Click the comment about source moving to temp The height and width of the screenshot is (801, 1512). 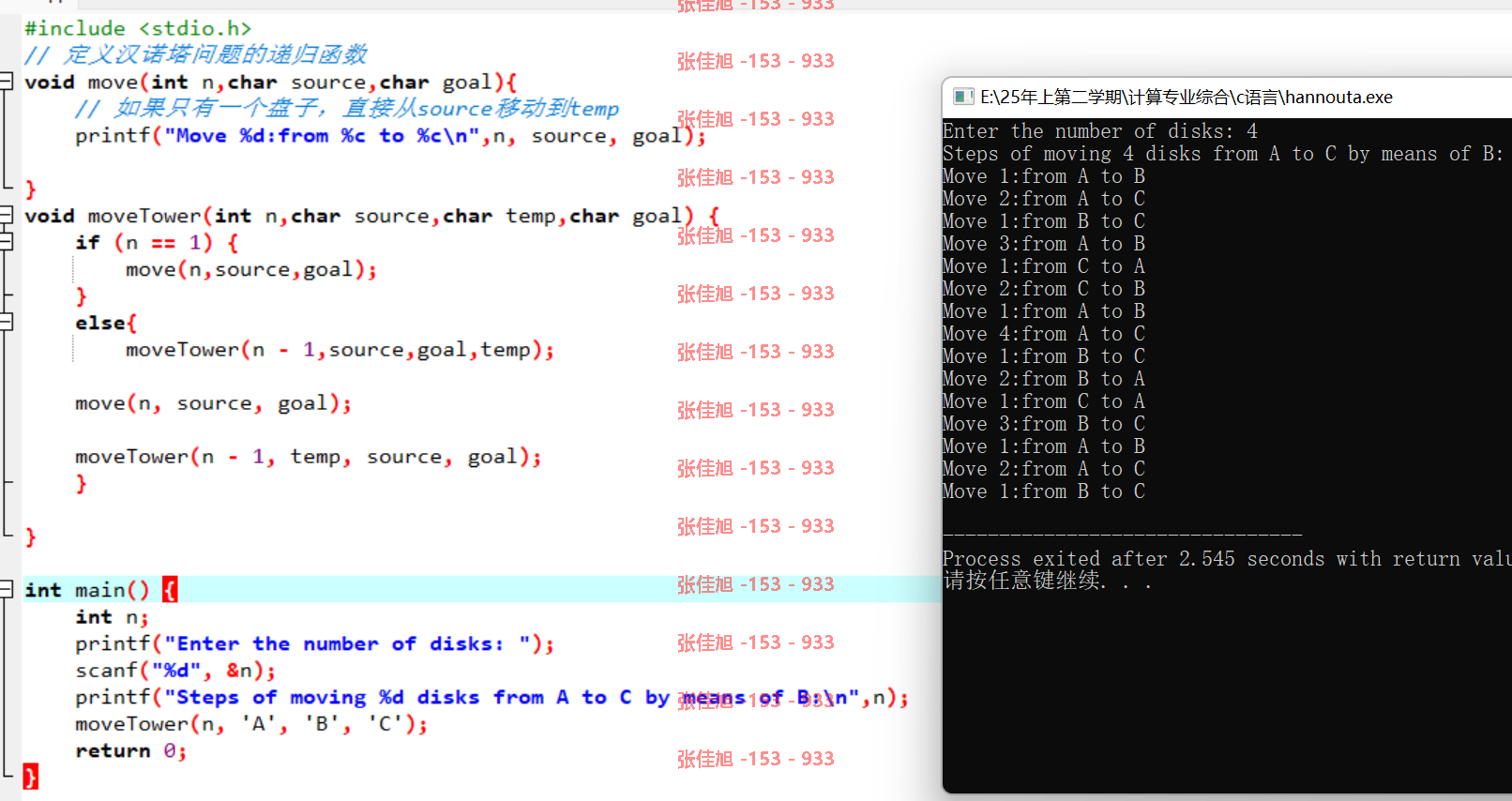(x=347, y=109)
